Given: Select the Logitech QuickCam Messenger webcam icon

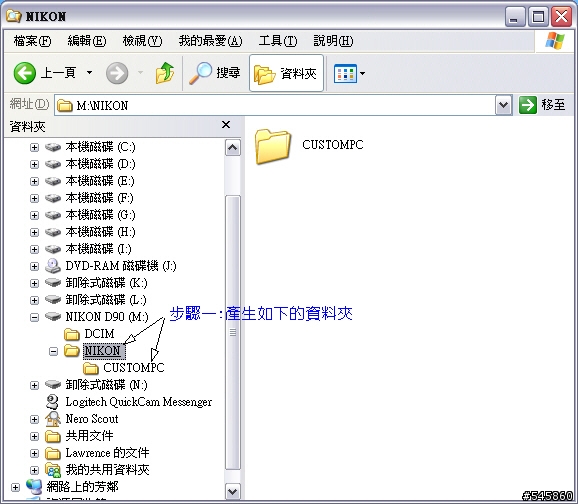Looking at the screenshot, I should click(x=53, y=402).
